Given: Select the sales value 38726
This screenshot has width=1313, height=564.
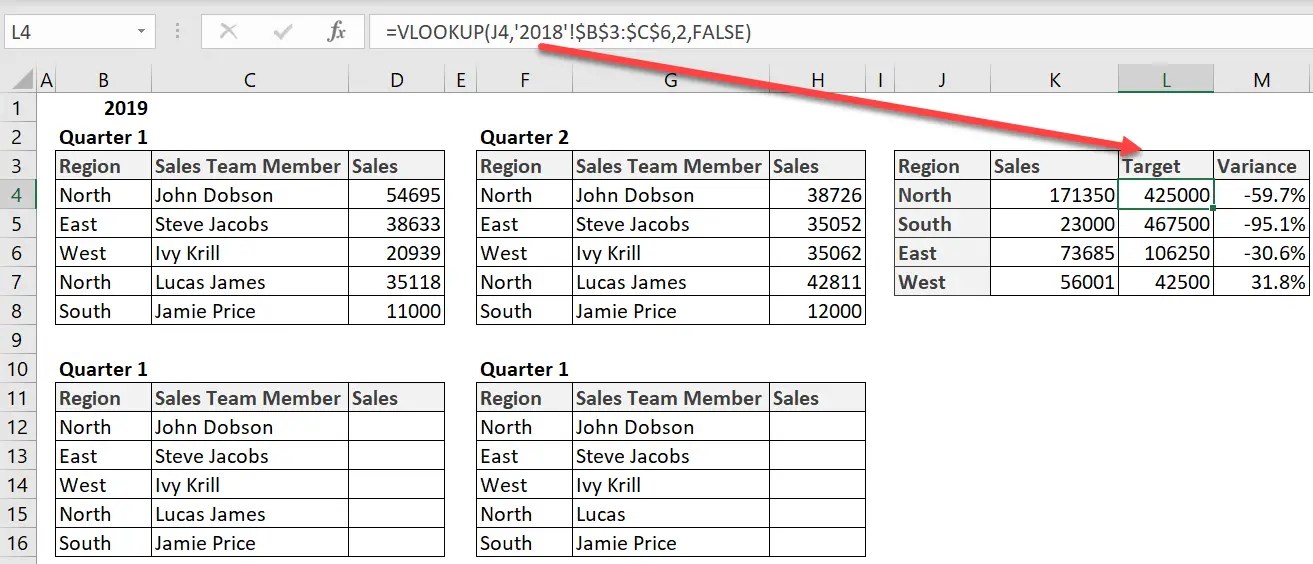Looking at the screenshot, I should point(818,195).
